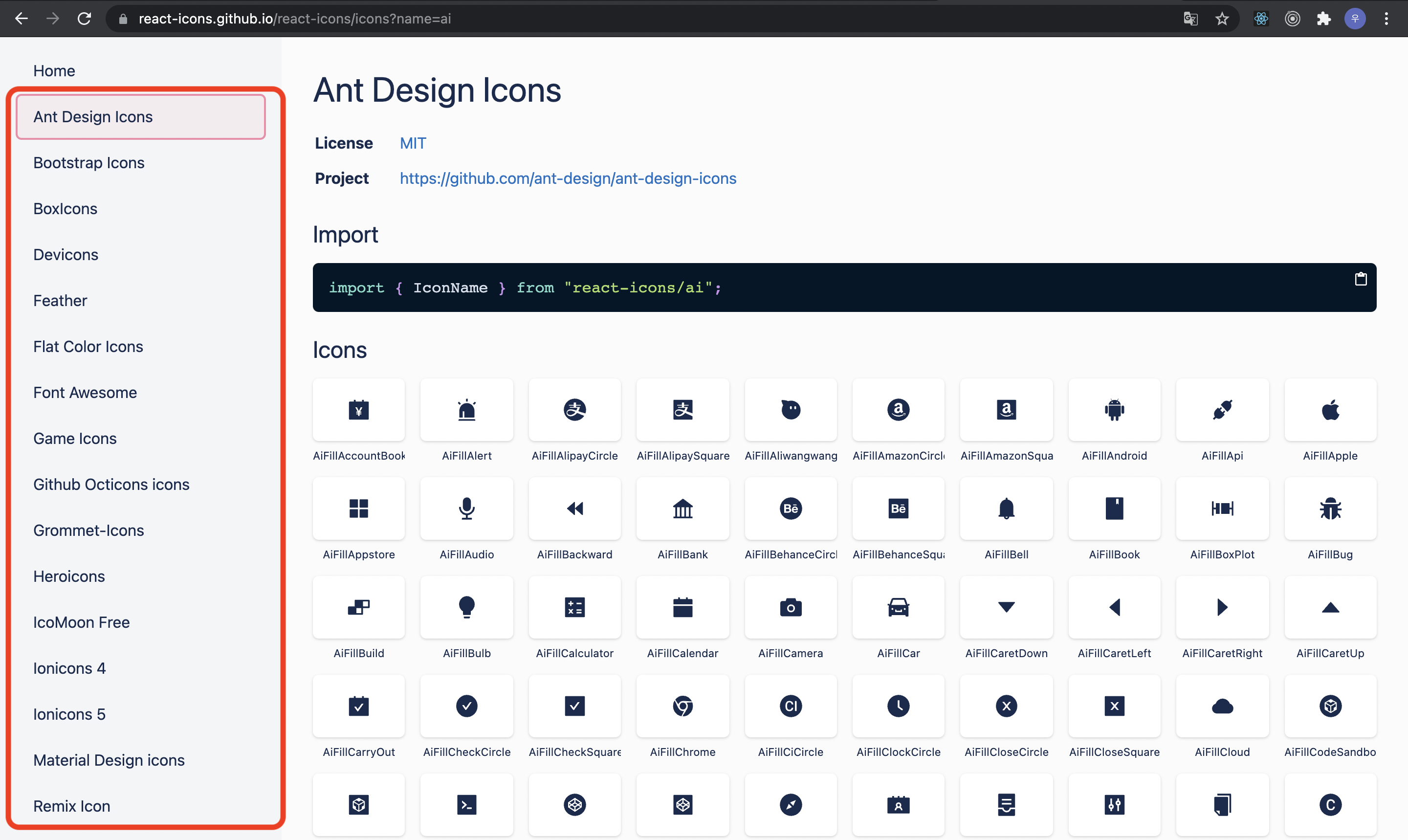Select the AiFillAndroid icon
1408x840 pixels.
click(x=1114, y=410)
